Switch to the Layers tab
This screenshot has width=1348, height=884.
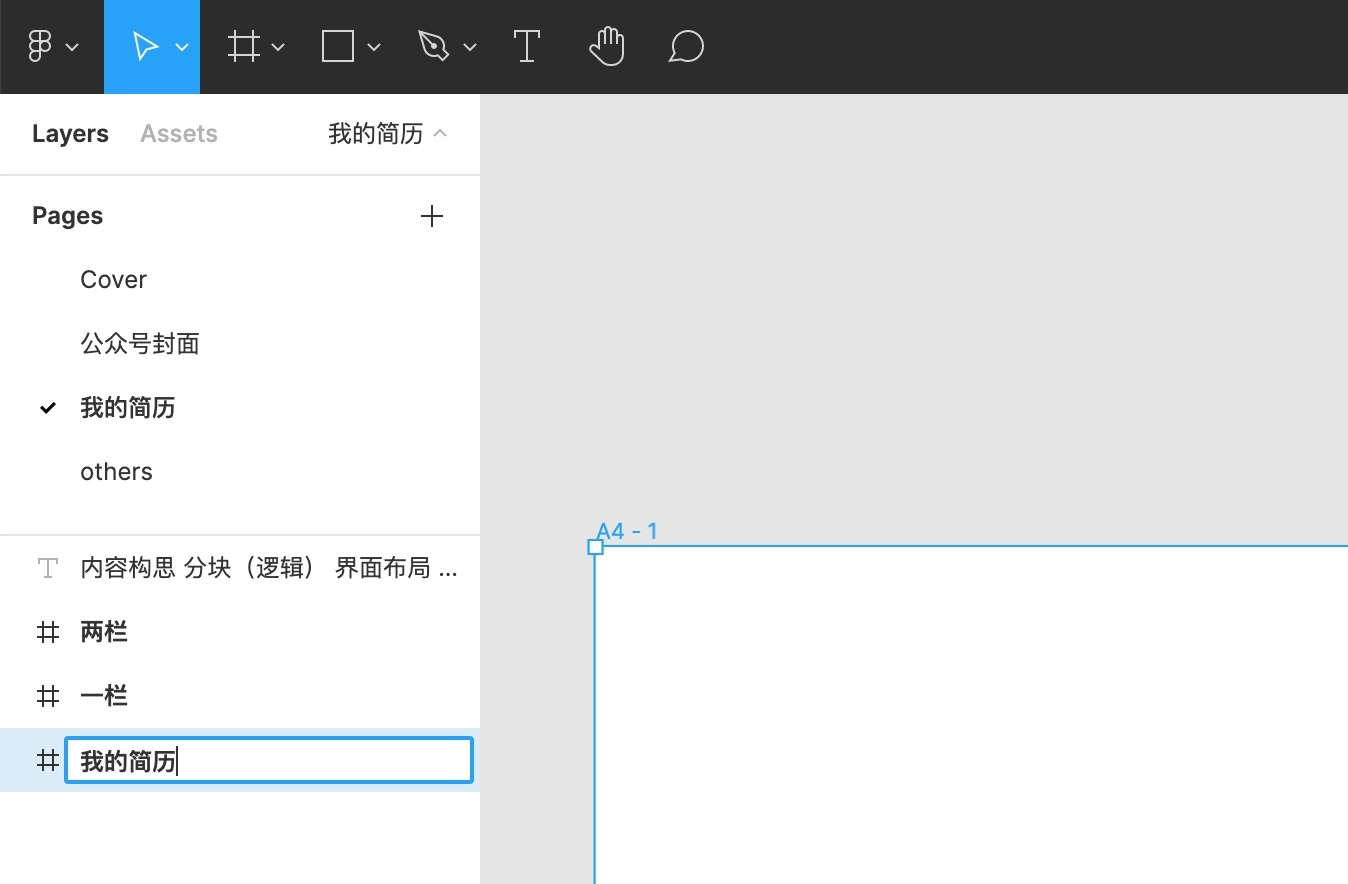[x=69, y=133]
